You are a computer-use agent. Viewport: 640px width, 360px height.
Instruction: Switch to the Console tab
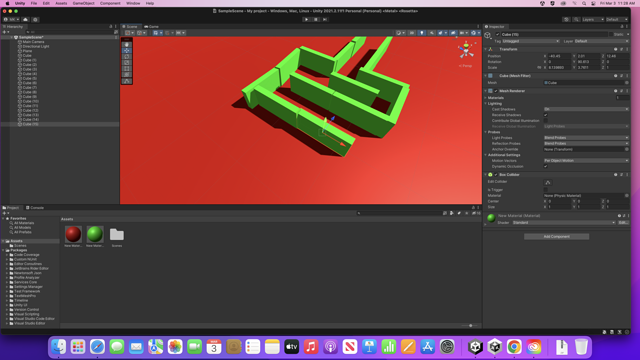(x=35, y=208)
